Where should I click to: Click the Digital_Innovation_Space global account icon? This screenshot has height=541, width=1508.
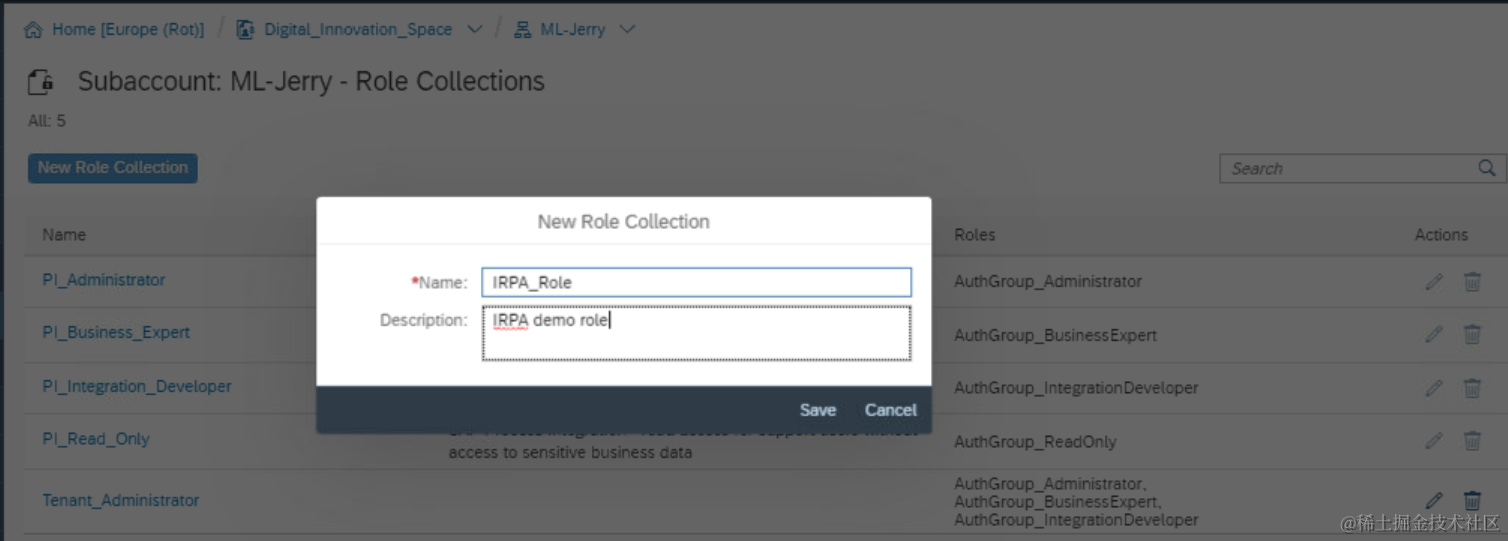point(245,30)
